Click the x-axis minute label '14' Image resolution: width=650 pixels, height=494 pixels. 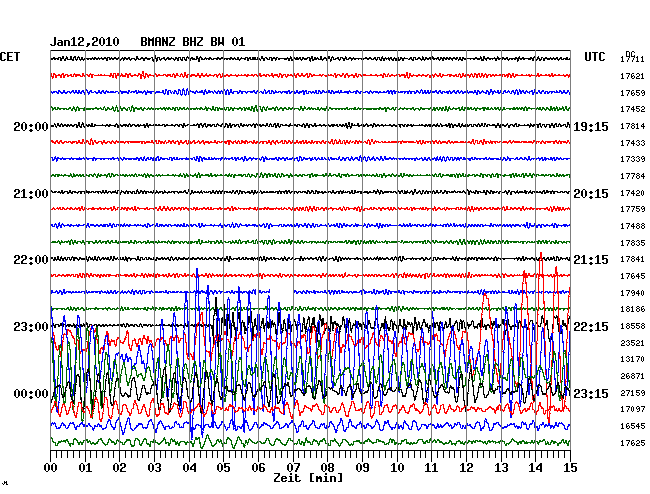[536, 468]
